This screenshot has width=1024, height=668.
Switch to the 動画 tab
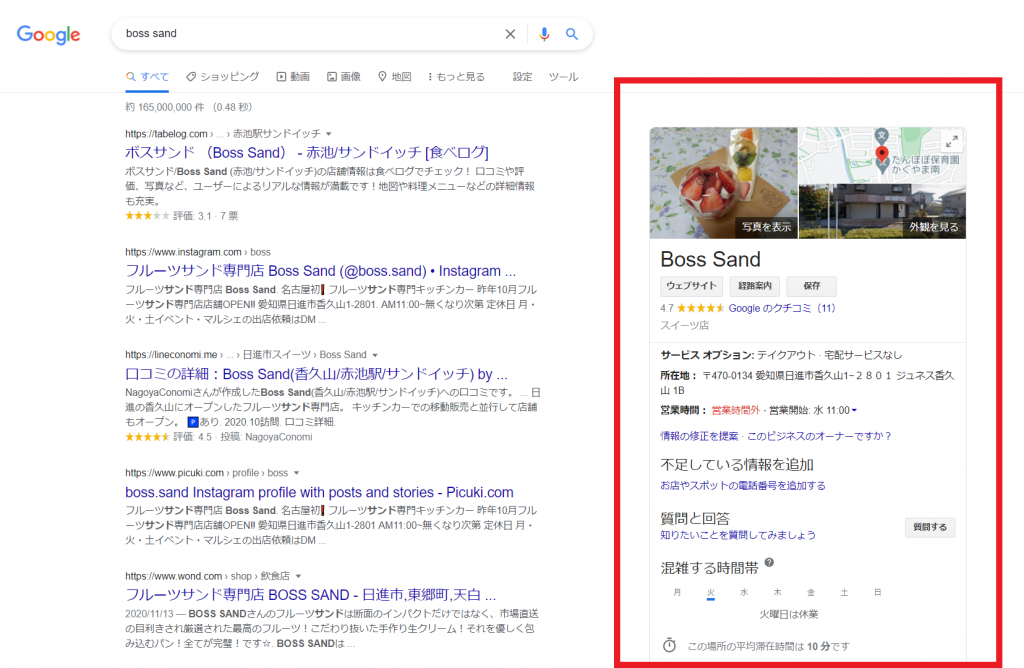click(x=293, y=77)
